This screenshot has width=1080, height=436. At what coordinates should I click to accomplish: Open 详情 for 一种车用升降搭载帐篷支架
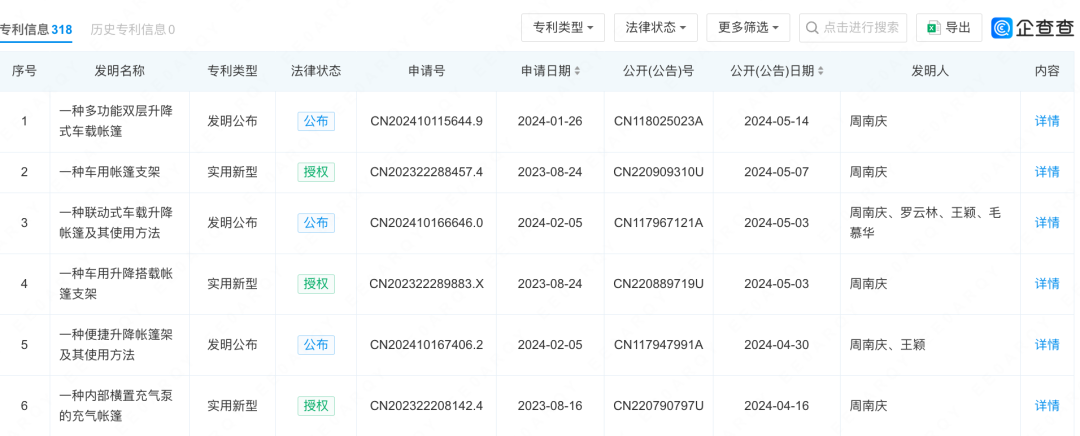1047,283
